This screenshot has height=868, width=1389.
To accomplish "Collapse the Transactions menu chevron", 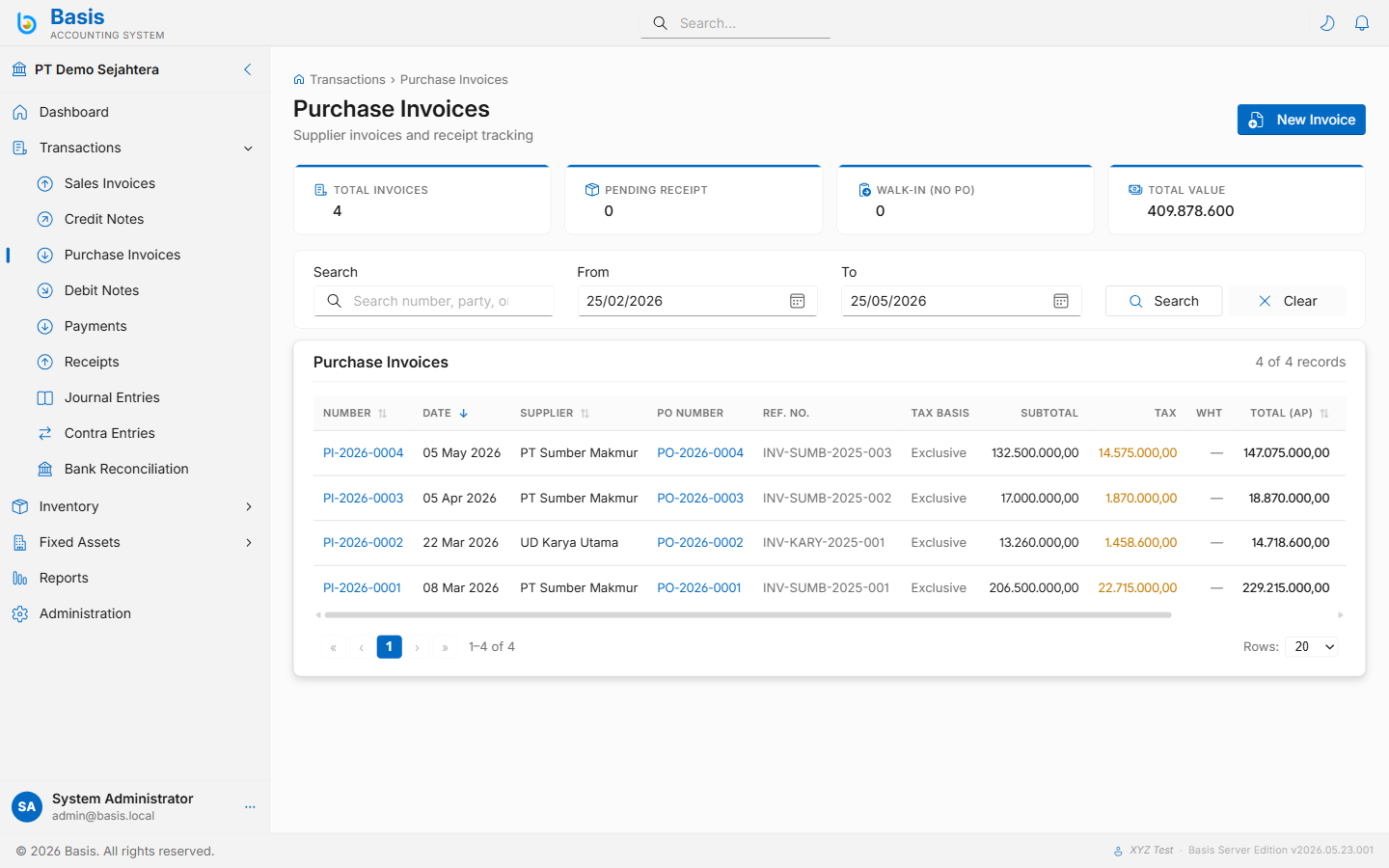I will click(248, 149).
